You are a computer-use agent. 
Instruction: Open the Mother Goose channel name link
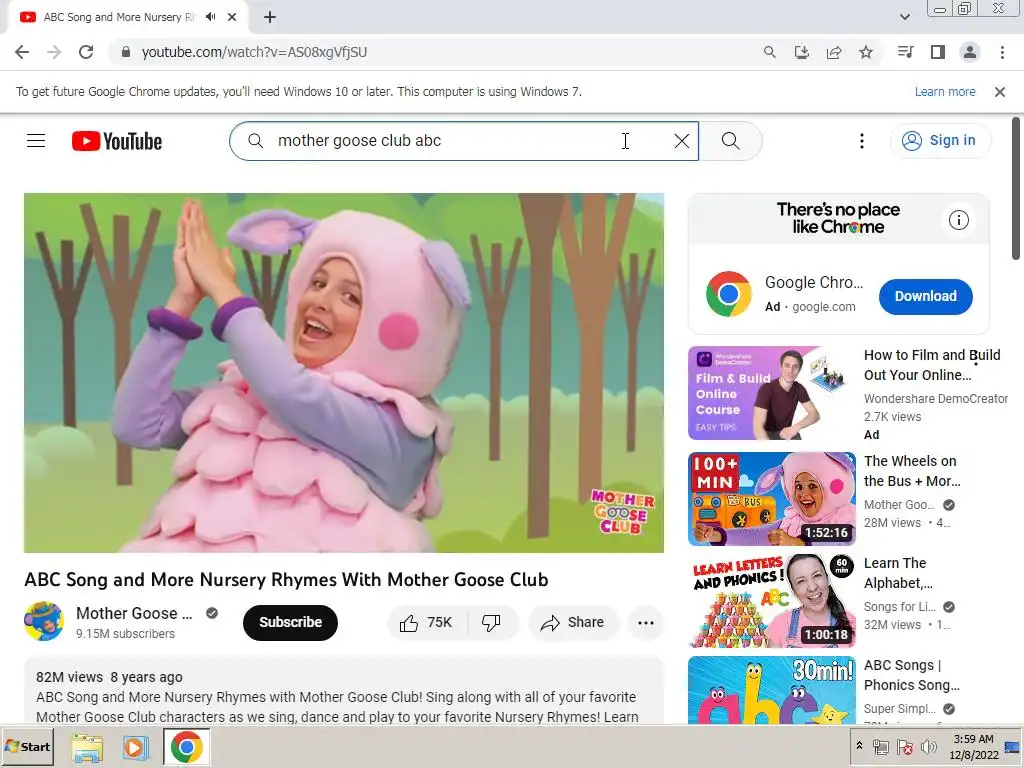click(134, 613)
